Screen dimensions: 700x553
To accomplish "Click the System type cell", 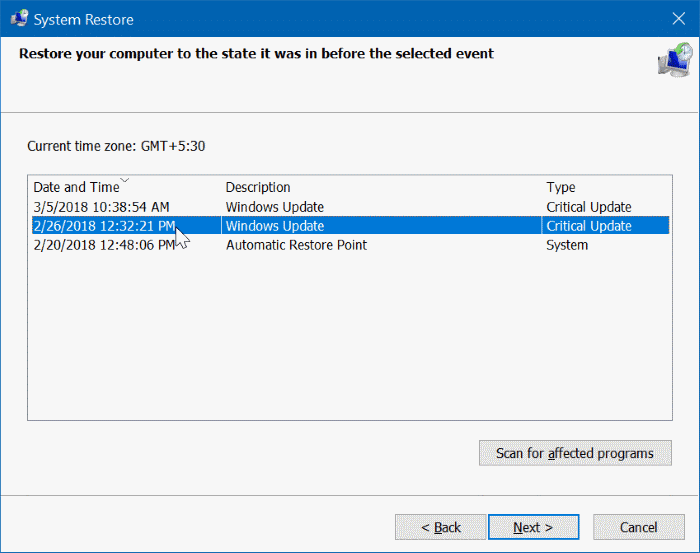I will (567, 245).
